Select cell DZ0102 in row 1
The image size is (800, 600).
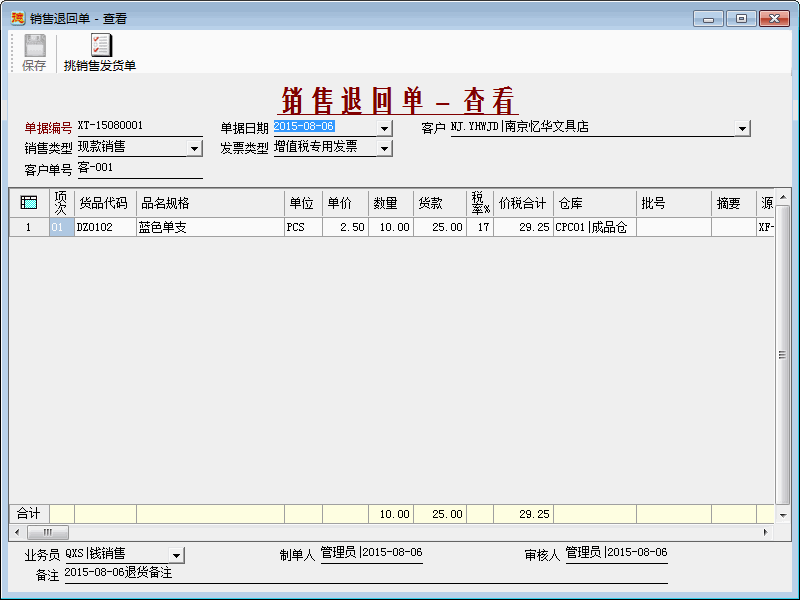[105, 227]
